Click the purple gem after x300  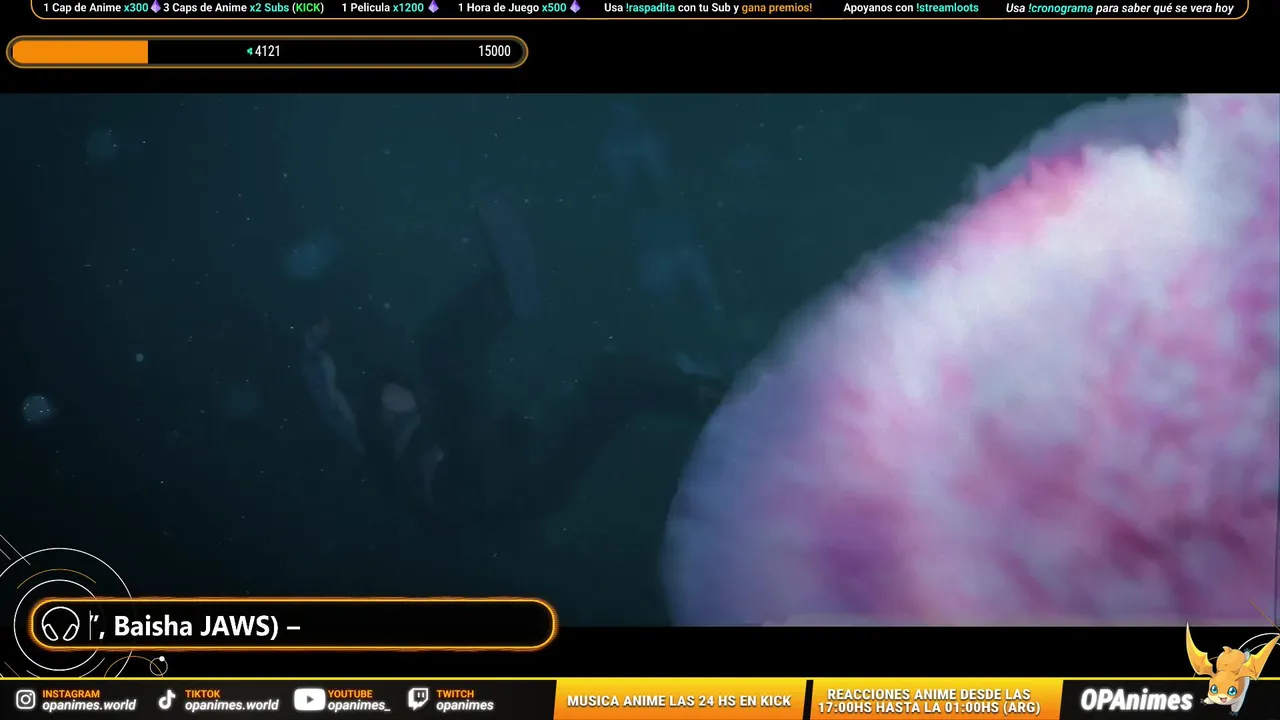(156, 7)
